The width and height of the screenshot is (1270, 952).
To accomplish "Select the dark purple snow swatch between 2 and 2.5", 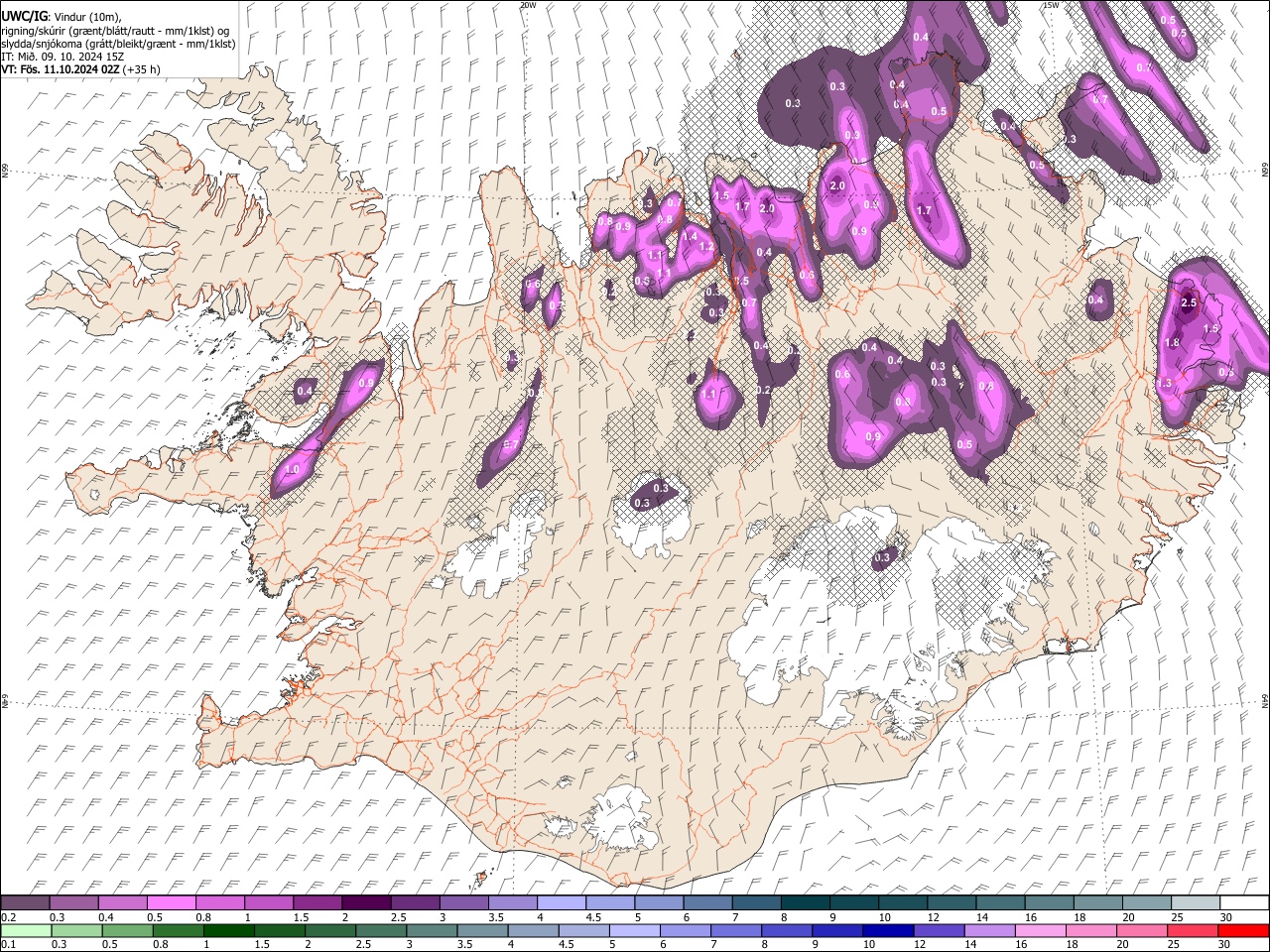I will point(366,902).
